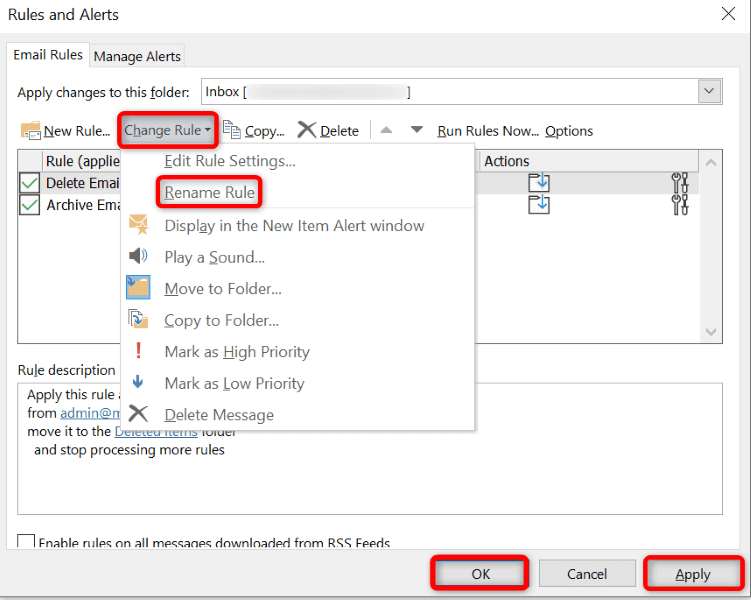Enable rules on RSS Feeds checkbox
751x600 pixels.
pyautogui.click(x=26, y=543)
